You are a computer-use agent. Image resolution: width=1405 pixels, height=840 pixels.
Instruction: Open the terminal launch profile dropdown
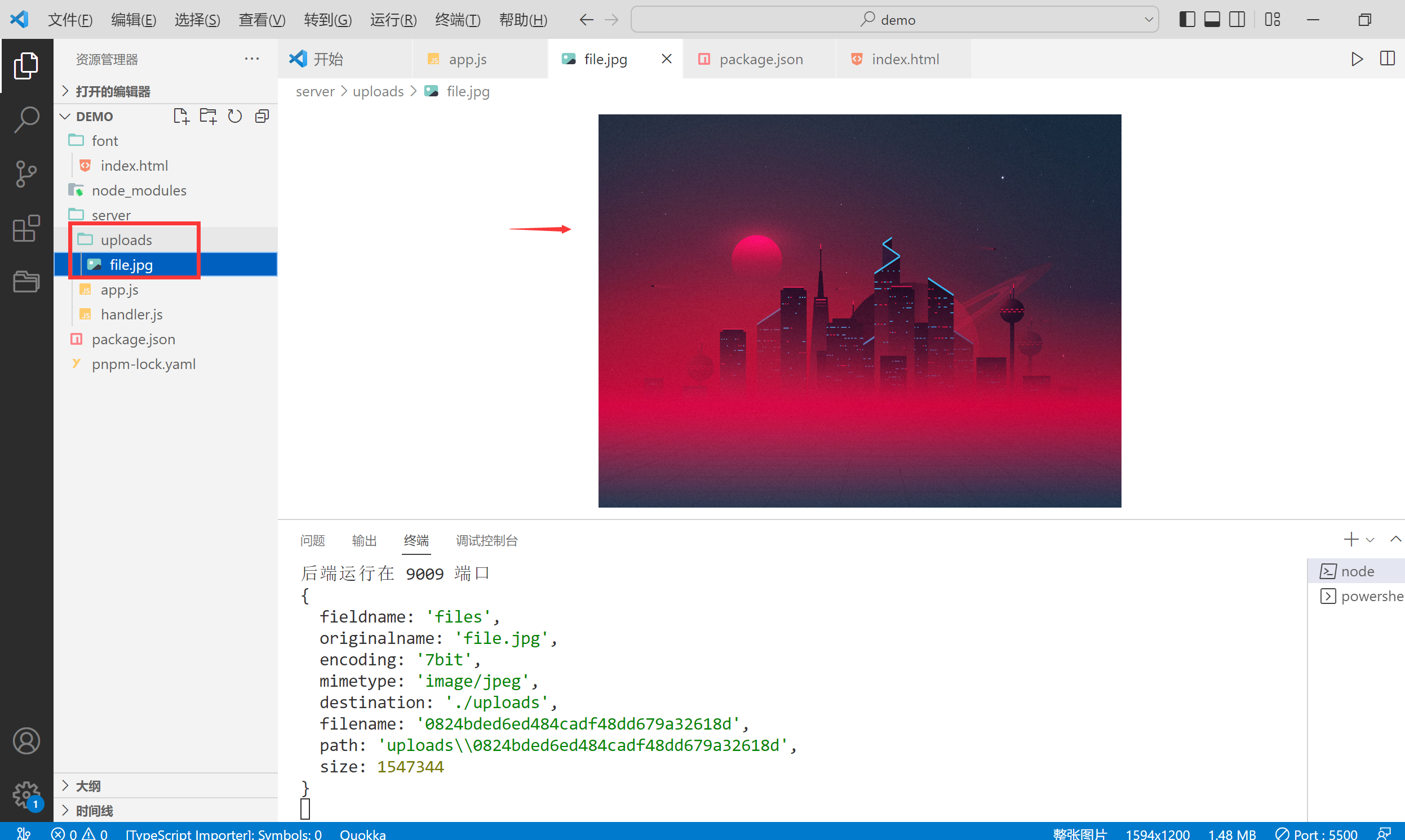[x=1370, y=540]
